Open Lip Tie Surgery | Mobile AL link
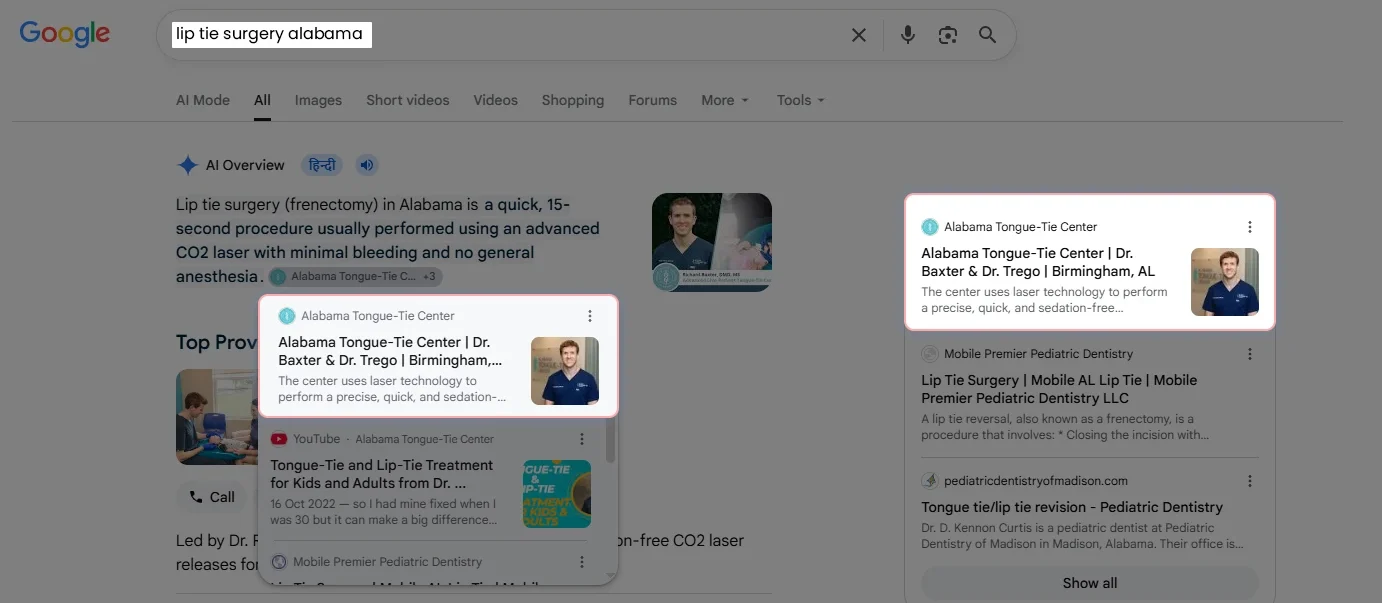Screen dimensions: 1382x603 (1059, 389)
